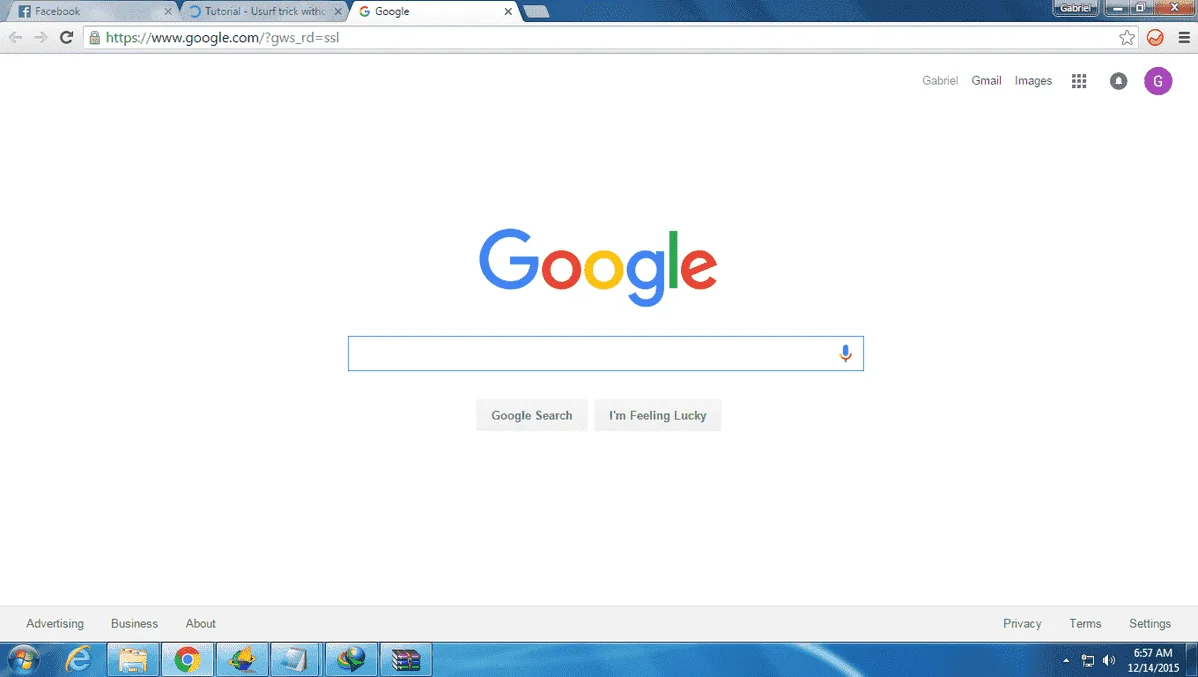The height and width of the screenshot is (677, 1198).
Task: Open the Windows Start menu
Action: [x=24, y=659]
